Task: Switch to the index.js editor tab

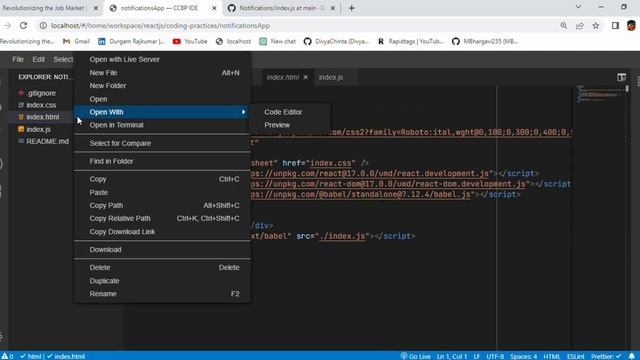Action: pyautogui.click(x=331, y=77)
